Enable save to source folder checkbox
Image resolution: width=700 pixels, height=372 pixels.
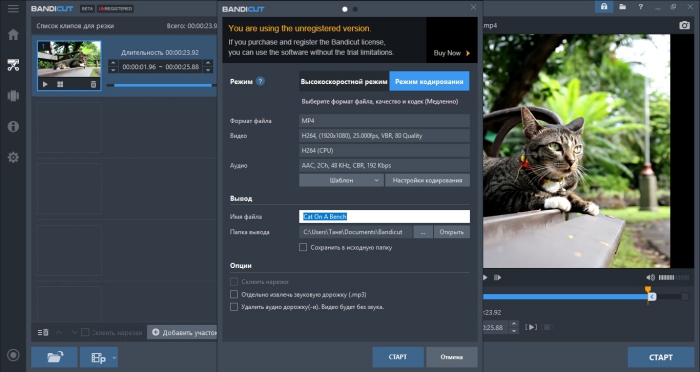pyautogui.click(x=303, y=247)
